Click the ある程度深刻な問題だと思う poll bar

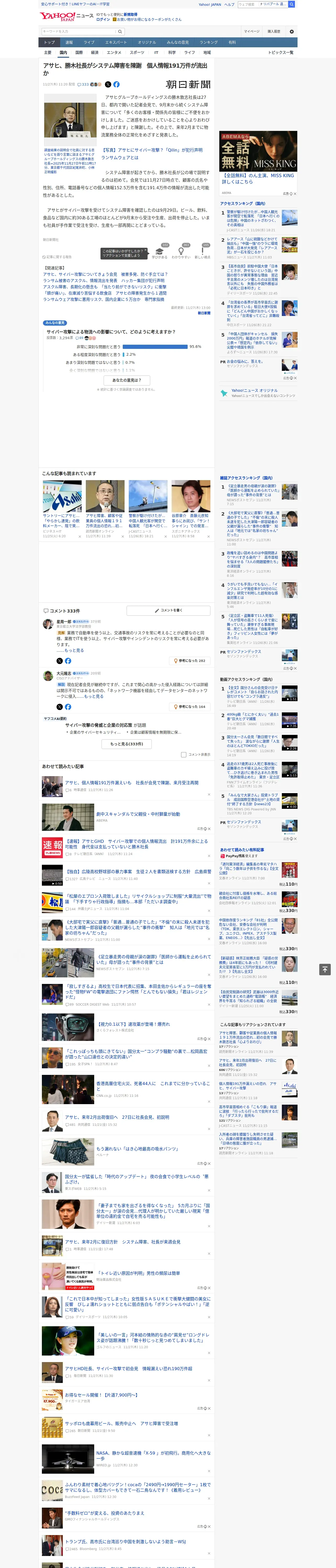(x=123, y=354)
